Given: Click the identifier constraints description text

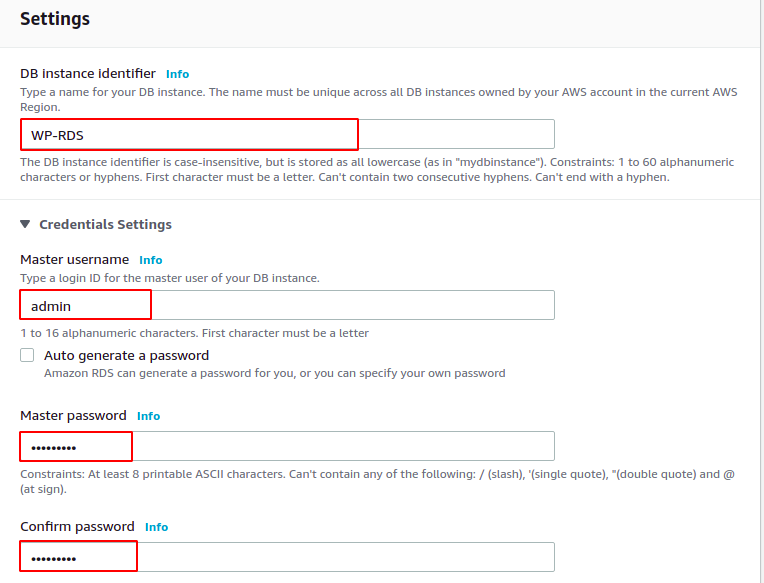Looking at the screenshot, I should point(377,169).
